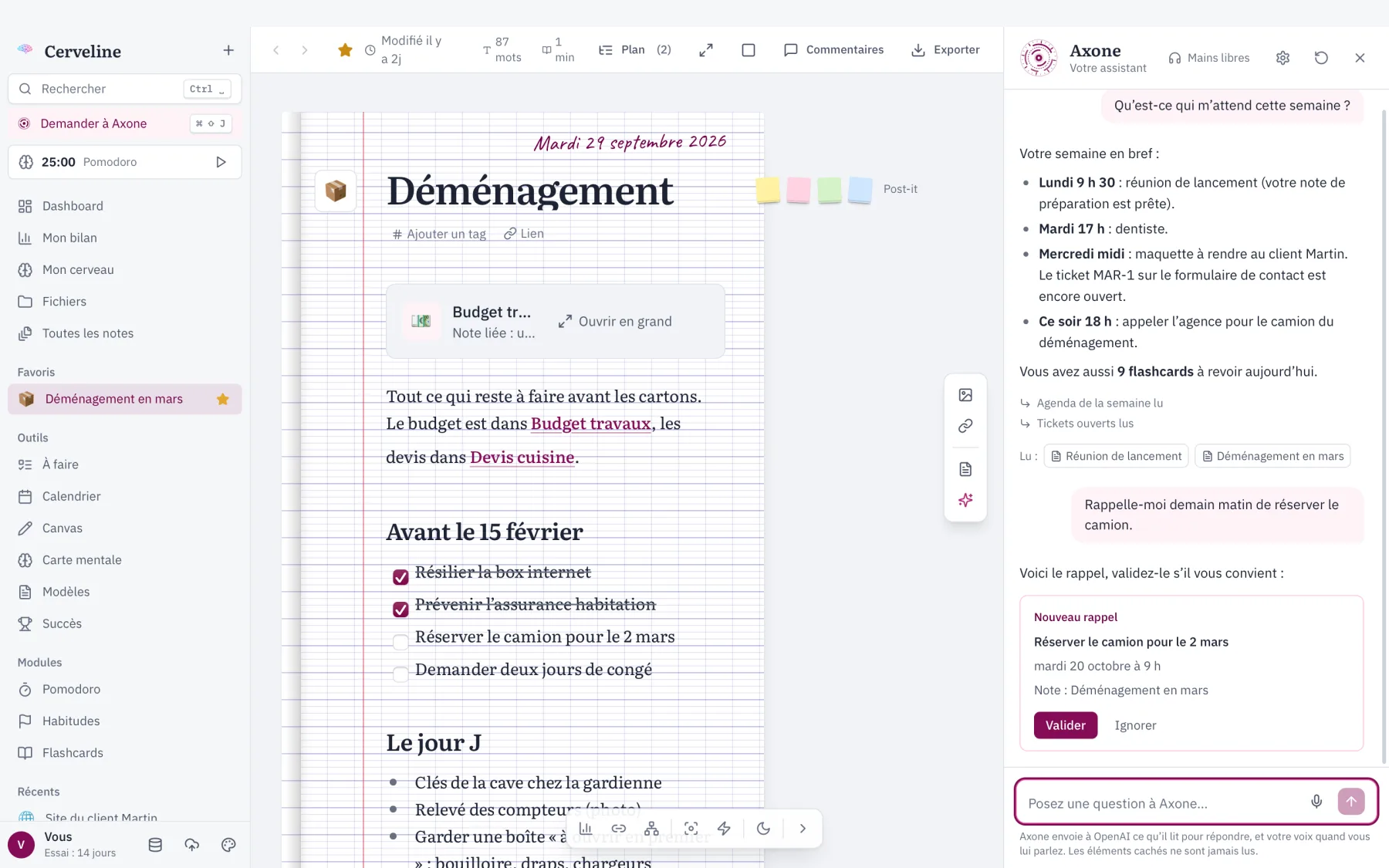Click the microphone icon in Axone input

(x=1316, y=802)
